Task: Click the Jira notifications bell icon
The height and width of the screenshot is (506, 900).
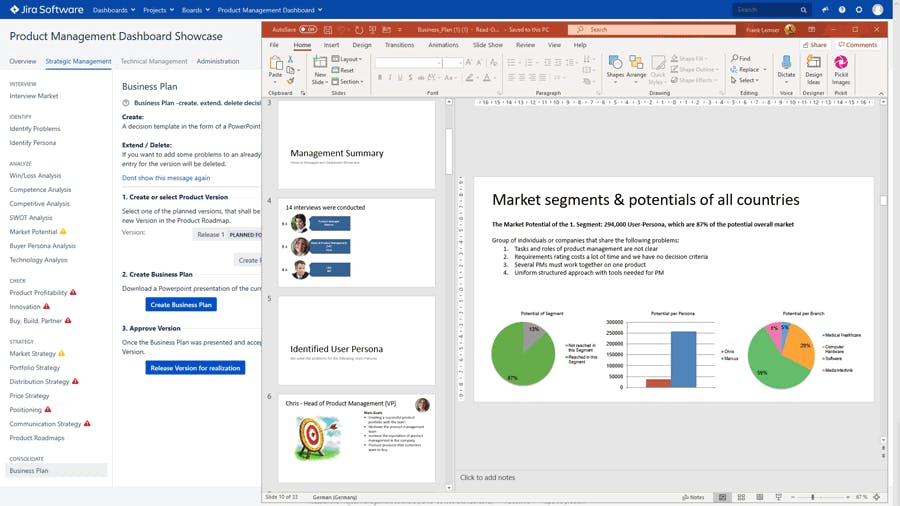Action: point(823,10)
